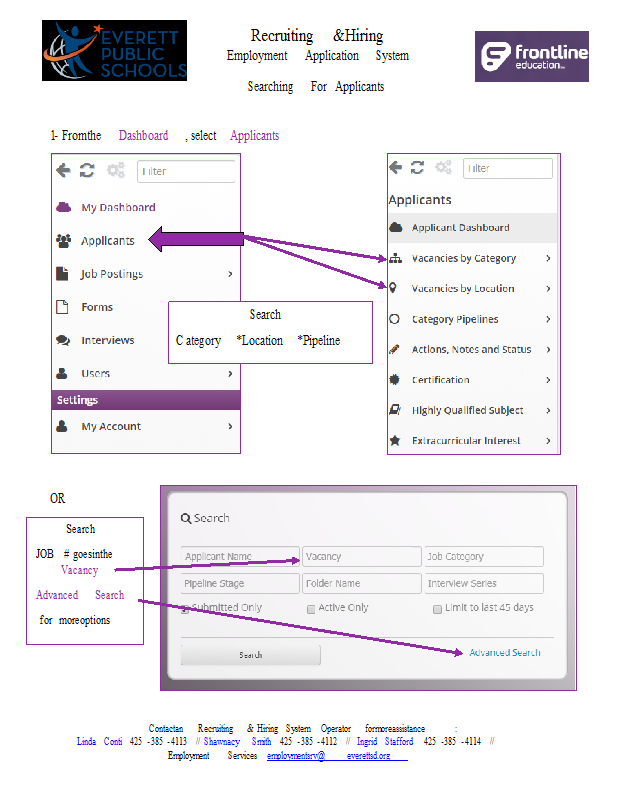The image size is (618, 800).
Task: Check Limit to last 45 days
Action: (437, 609)
